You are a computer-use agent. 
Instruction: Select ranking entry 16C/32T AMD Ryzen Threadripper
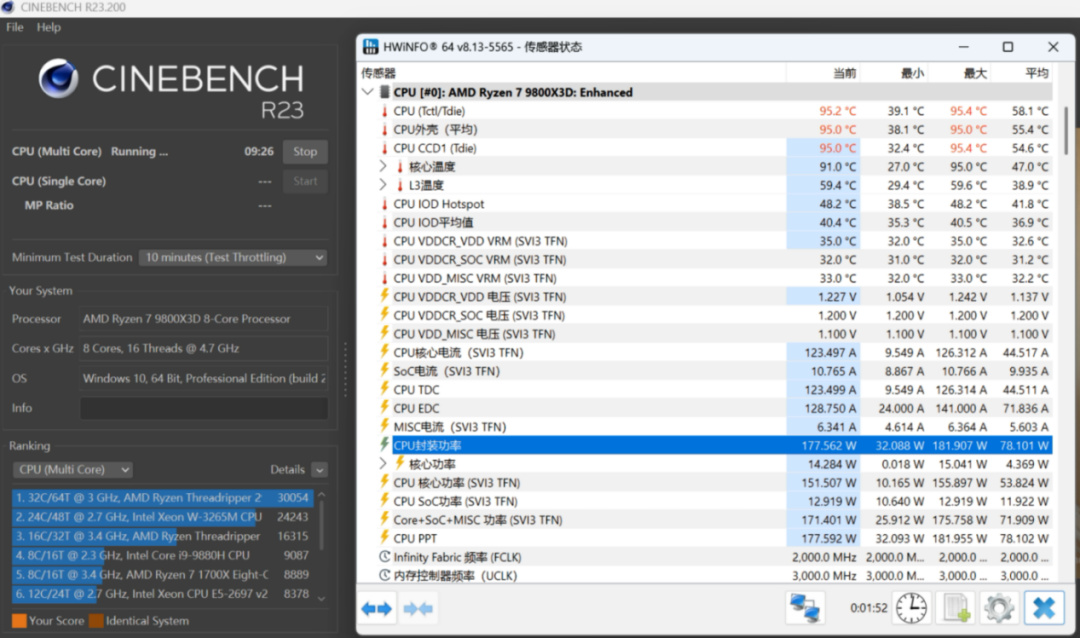point(162,536)
